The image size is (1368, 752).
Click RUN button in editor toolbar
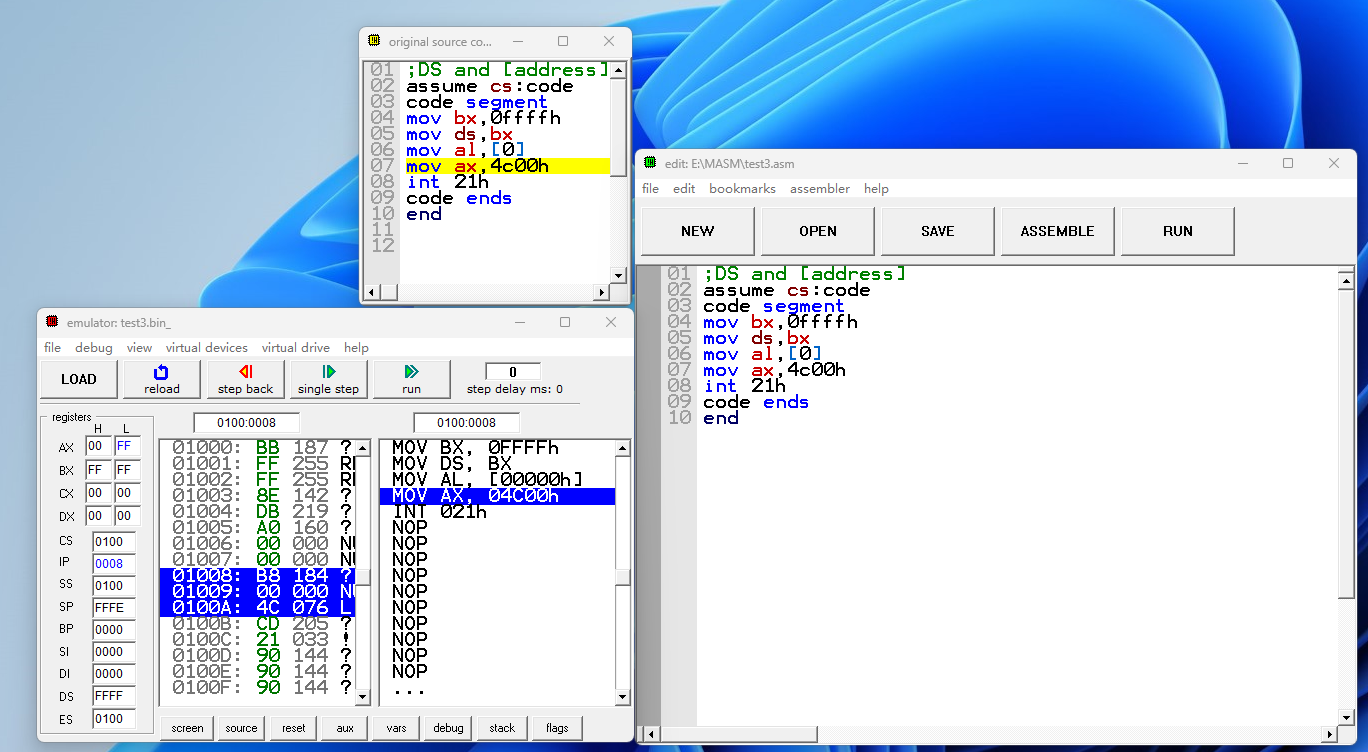point(1177,231)
